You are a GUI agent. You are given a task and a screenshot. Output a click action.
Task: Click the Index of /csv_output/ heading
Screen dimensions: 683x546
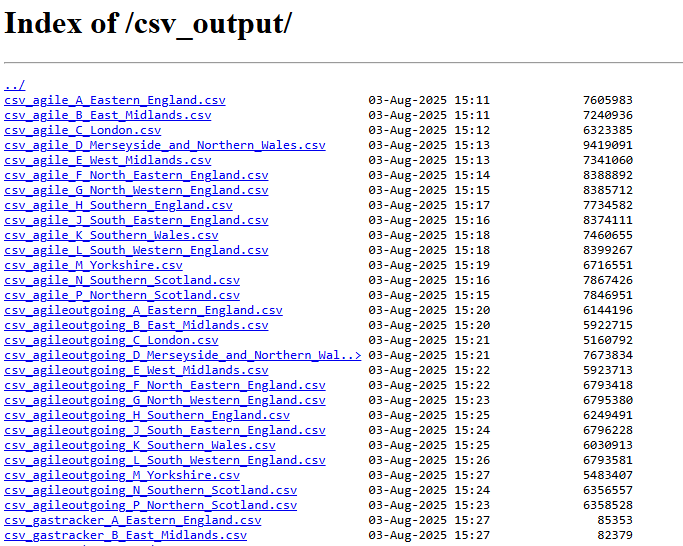tap(148, 24)
